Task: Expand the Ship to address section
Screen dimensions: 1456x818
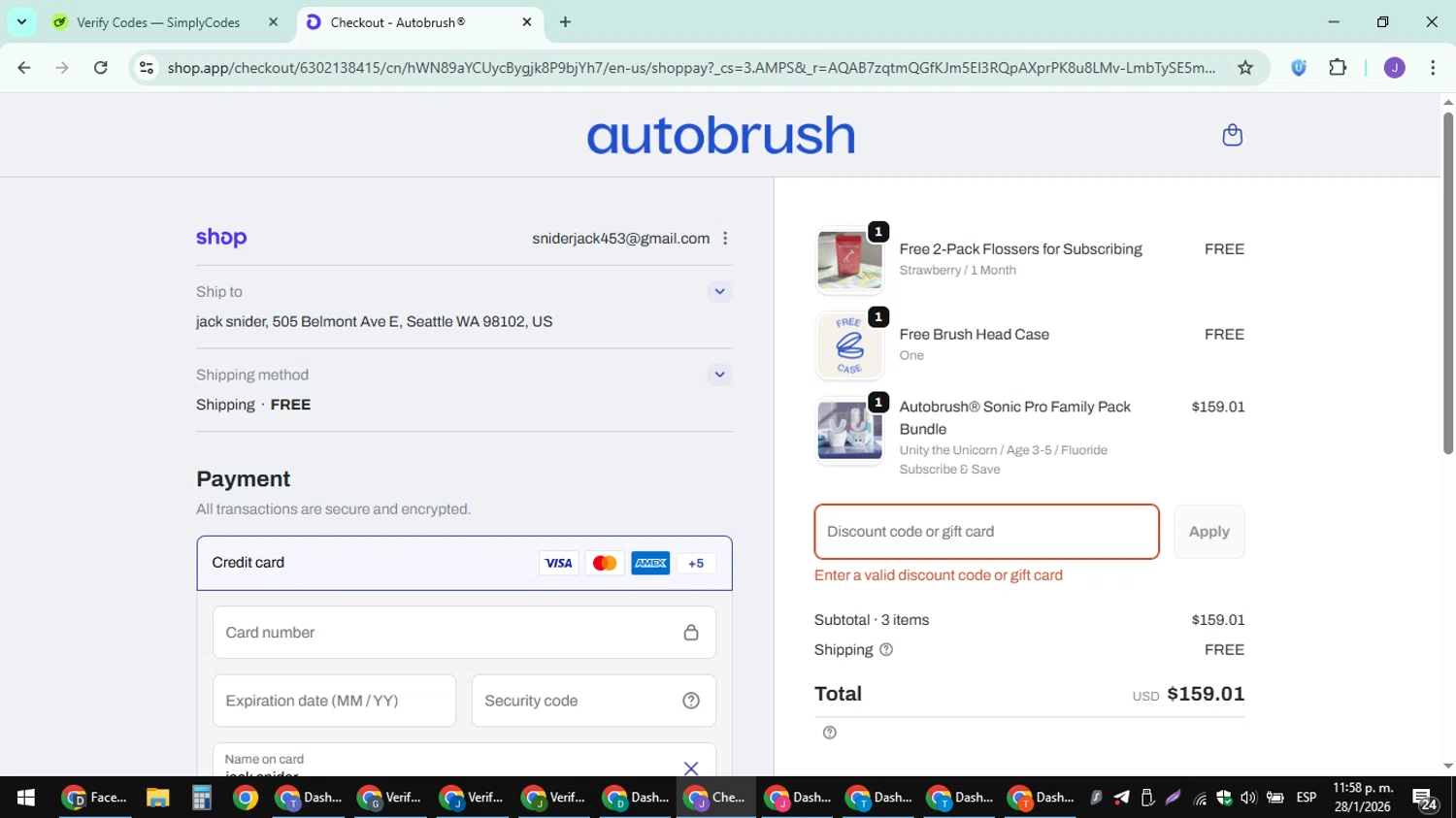Action: (719, 291)
